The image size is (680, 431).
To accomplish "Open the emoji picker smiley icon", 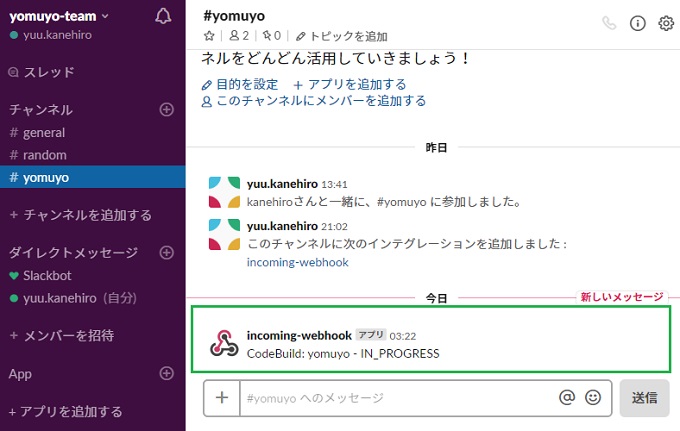I will pyautogui.click(x=593, y=397).
